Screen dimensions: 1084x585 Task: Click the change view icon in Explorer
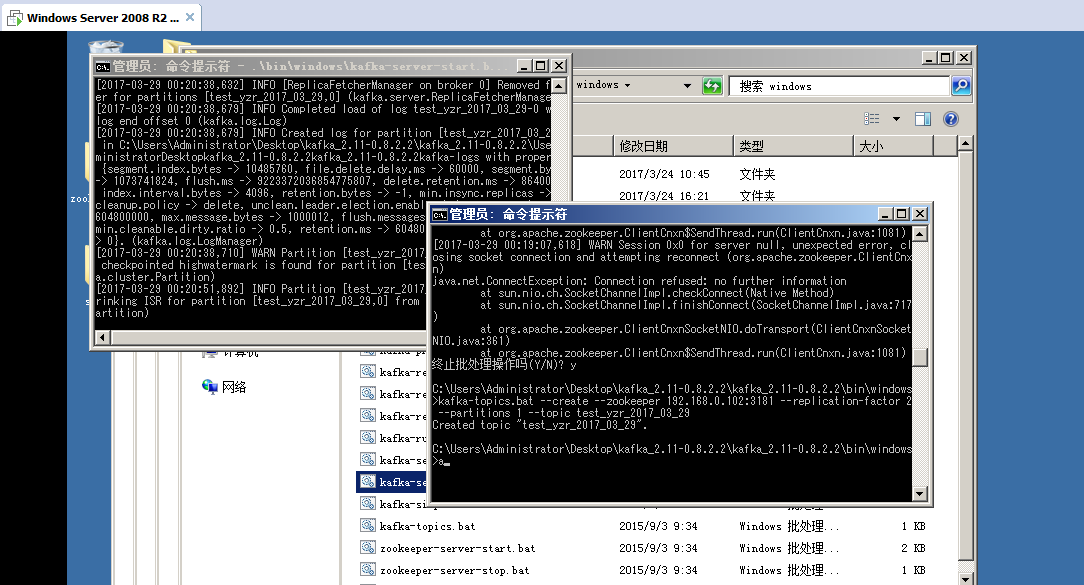pos(872,119)
